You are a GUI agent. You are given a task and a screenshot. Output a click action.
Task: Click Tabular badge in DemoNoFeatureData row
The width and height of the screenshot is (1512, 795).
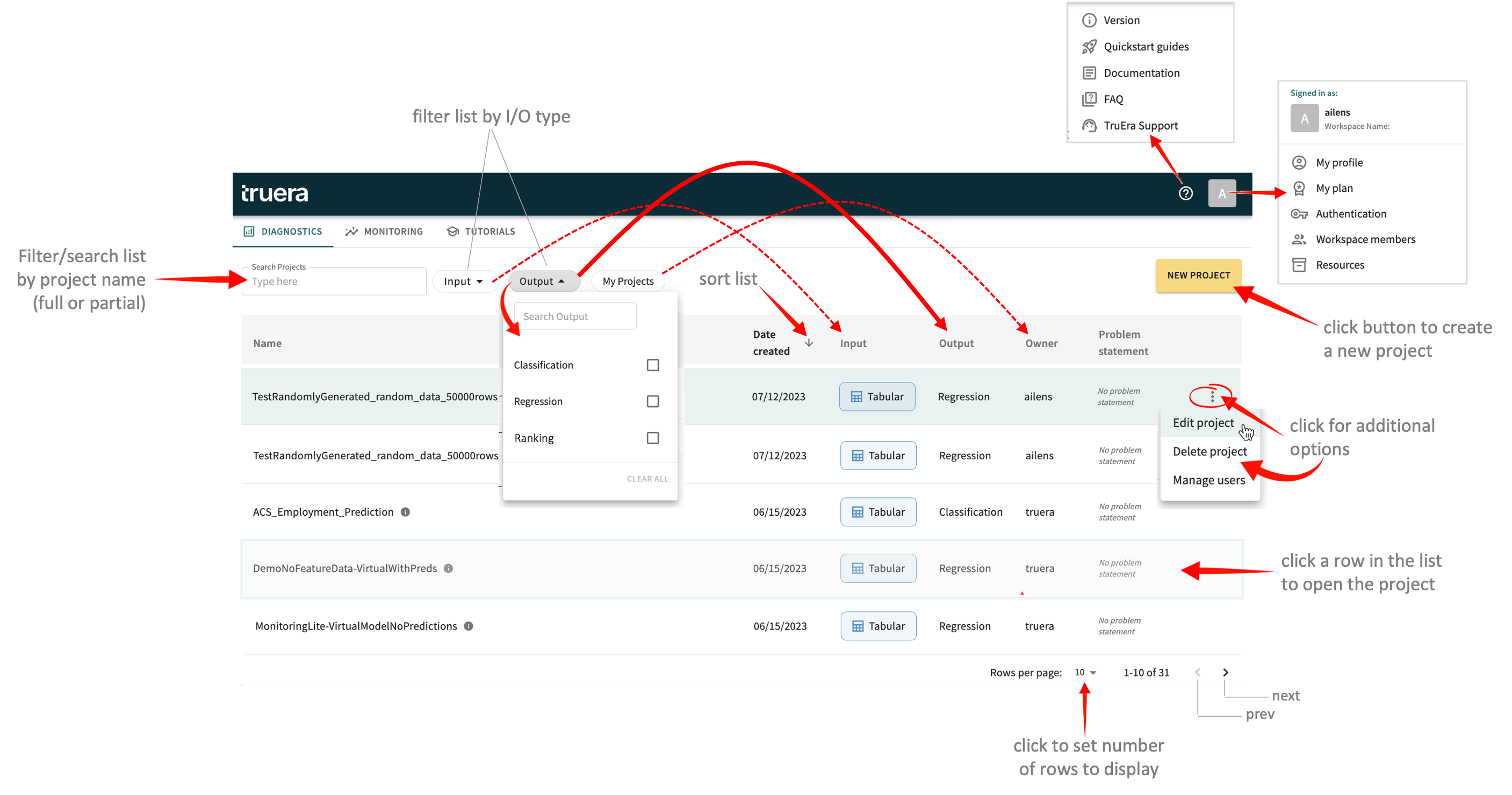878,568
